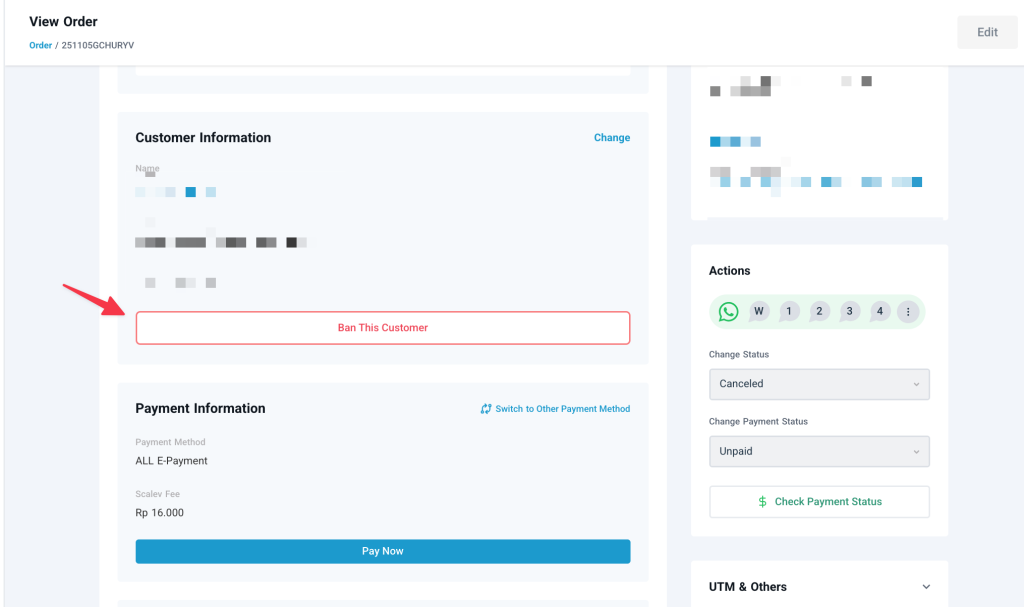Click Change in Customer Information
The height and width of the screenshot is (607, 1024).
pos(611,138)
